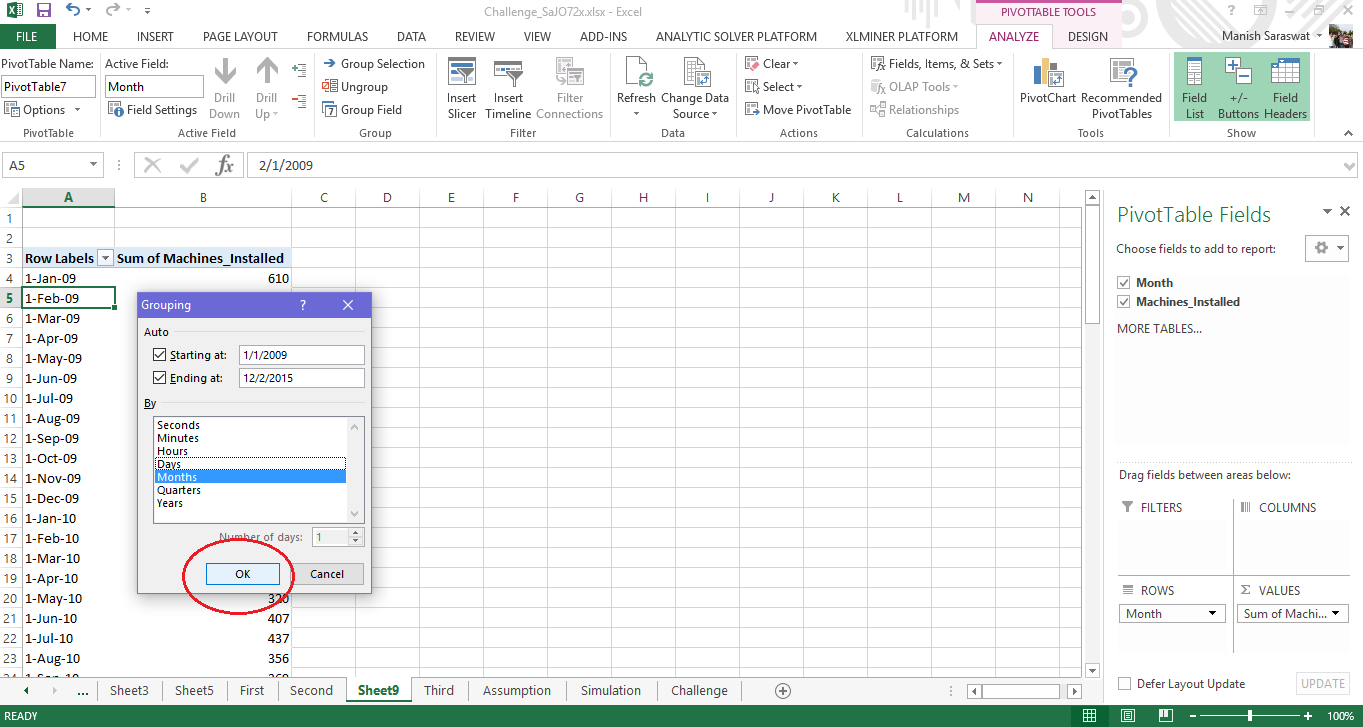Uncheck the 'Starting at' checkbox
Image resolution: width=1363 pixels, height=727 pixels.
[x=160, y=355]
